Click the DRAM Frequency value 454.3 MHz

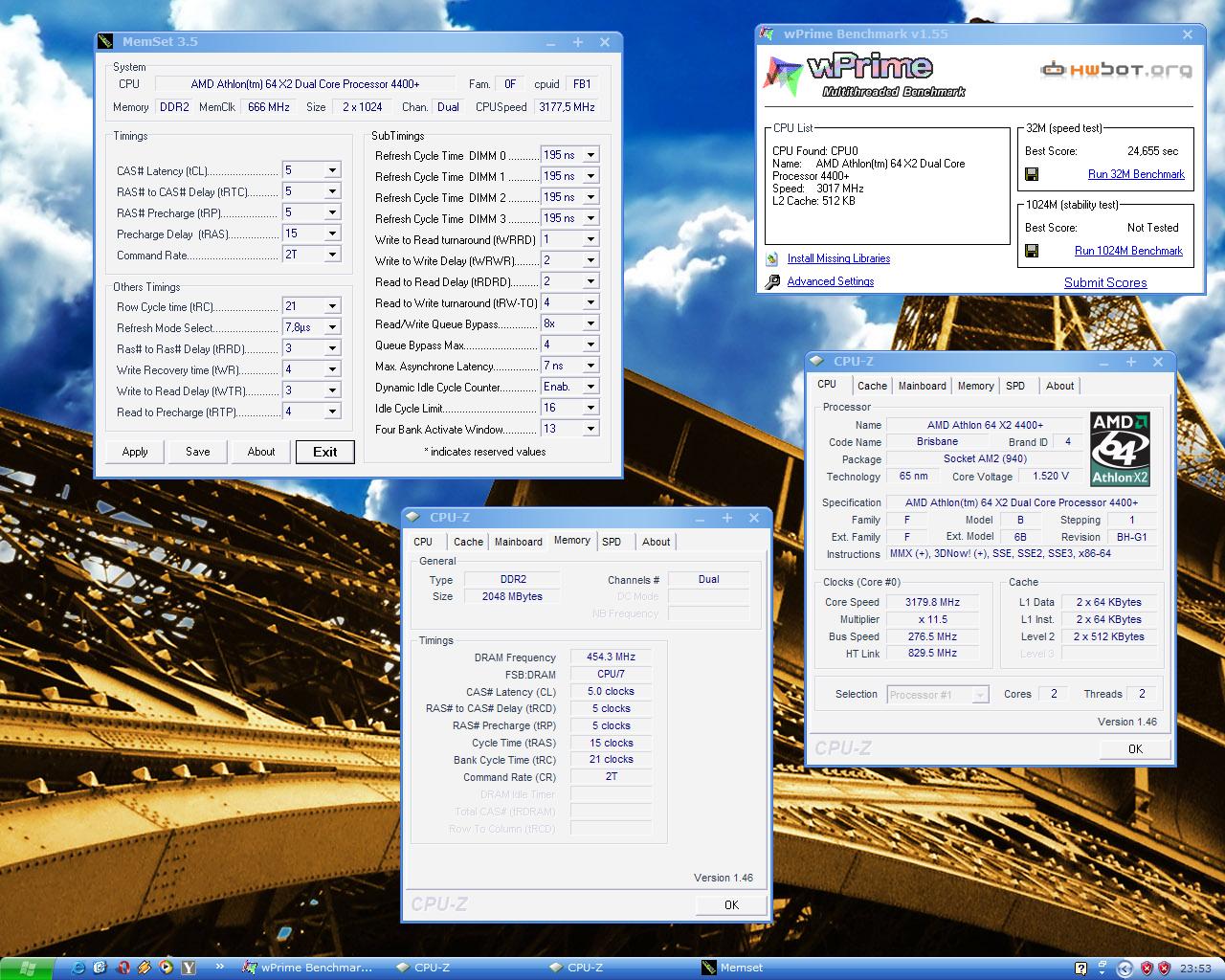coord(612,657)
